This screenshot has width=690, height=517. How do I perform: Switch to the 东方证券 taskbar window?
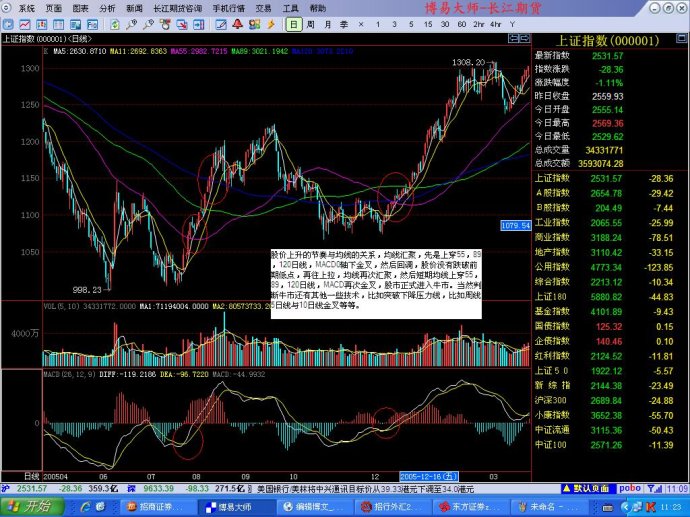471,507
